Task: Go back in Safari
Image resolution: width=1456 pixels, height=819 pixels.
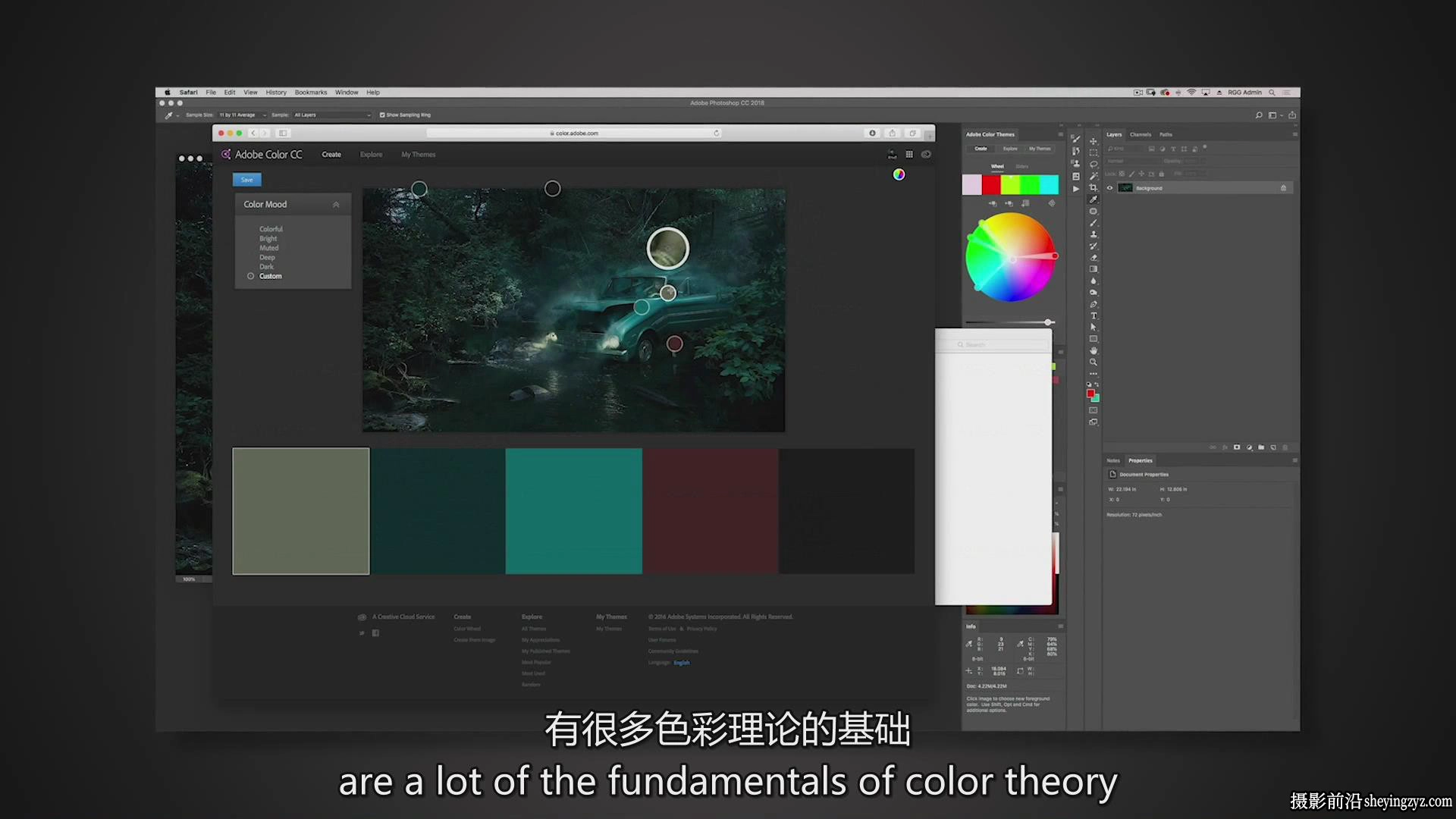Action: [x=253, y=133]
